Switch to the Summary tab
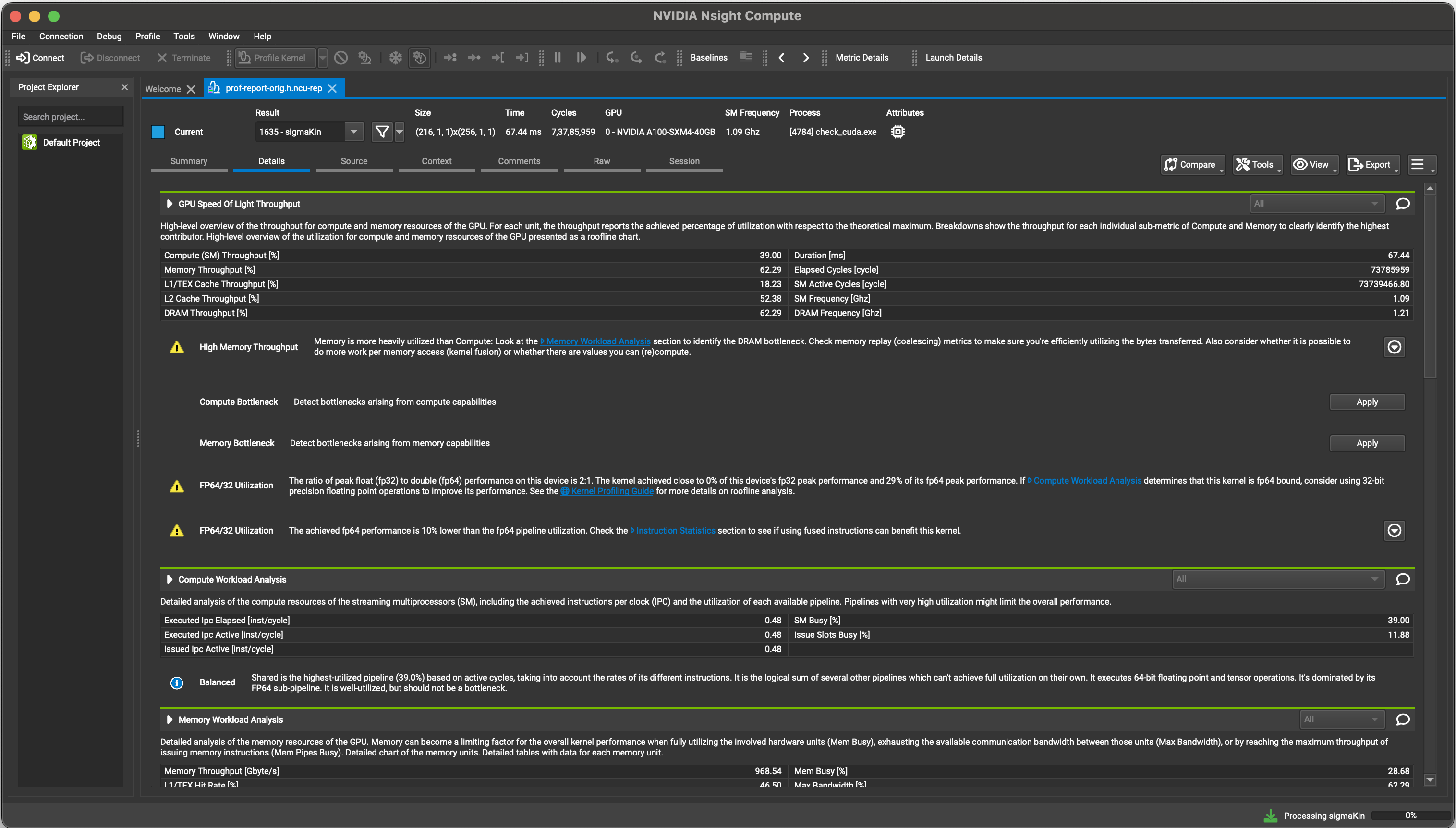This screenshot has width=1456, height=828. (189, 160)
